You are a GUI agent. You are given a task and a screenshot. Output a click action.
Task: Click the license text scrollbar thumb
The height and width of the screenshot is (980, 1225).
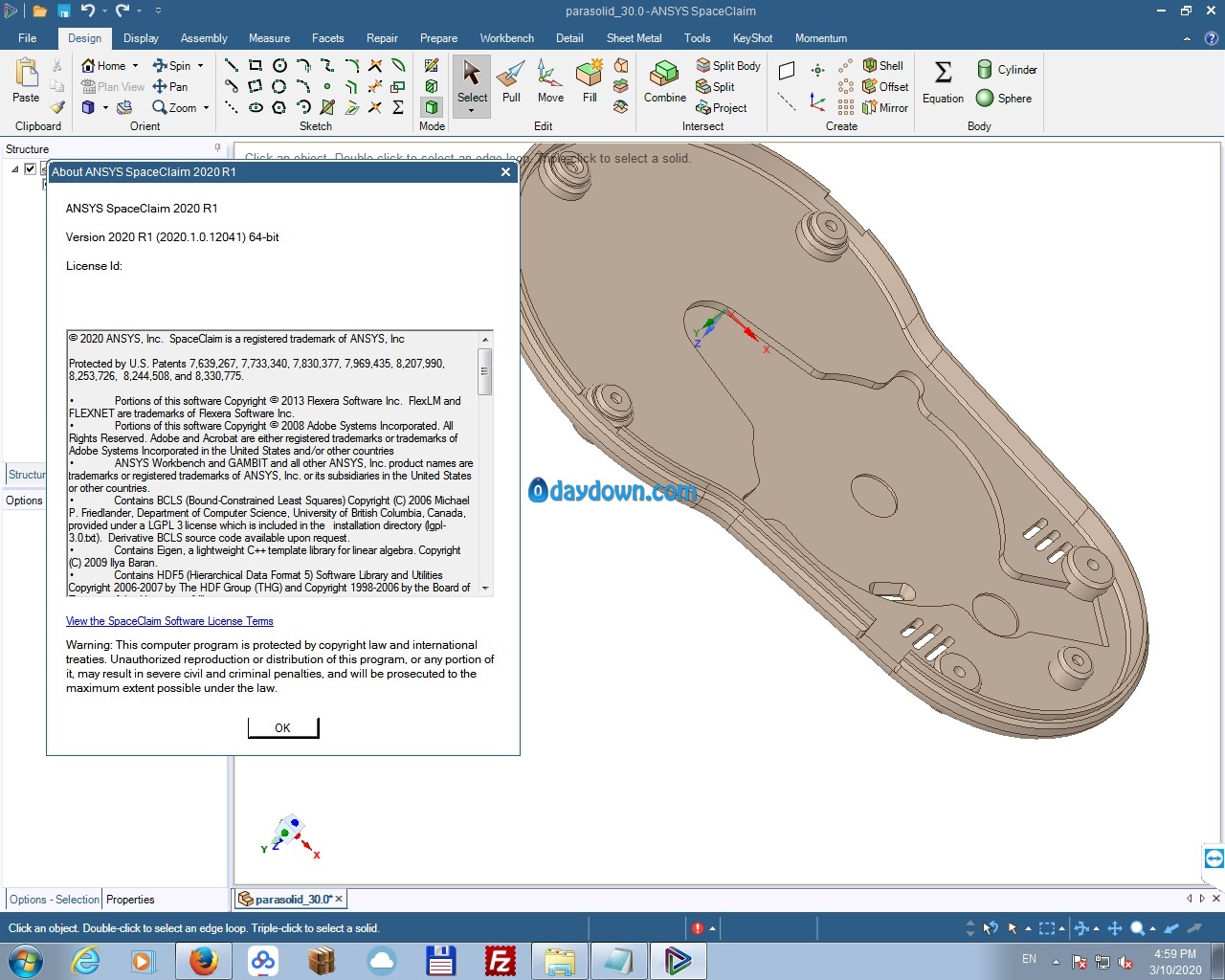click(x=485, y=372)
